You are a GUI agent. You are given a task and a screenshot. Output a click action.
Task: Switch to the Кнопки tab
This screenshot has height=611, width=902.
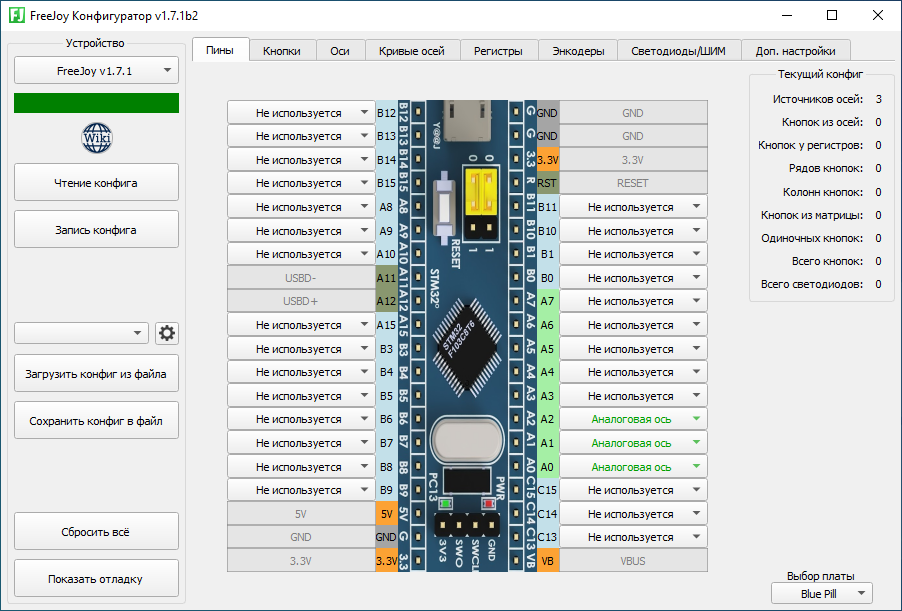click(x=282, y=51)
